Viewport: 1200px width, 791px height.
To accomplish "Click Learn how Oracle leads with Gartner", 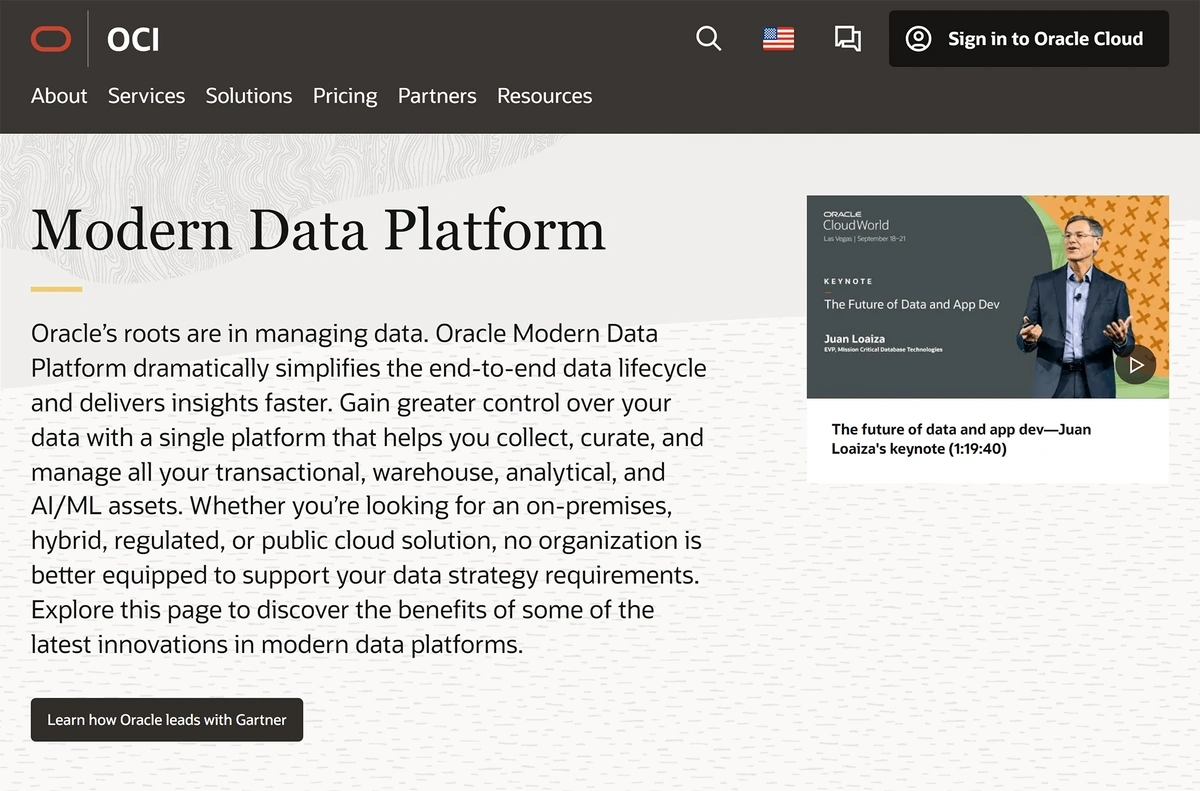I will [x=167, y=719].
